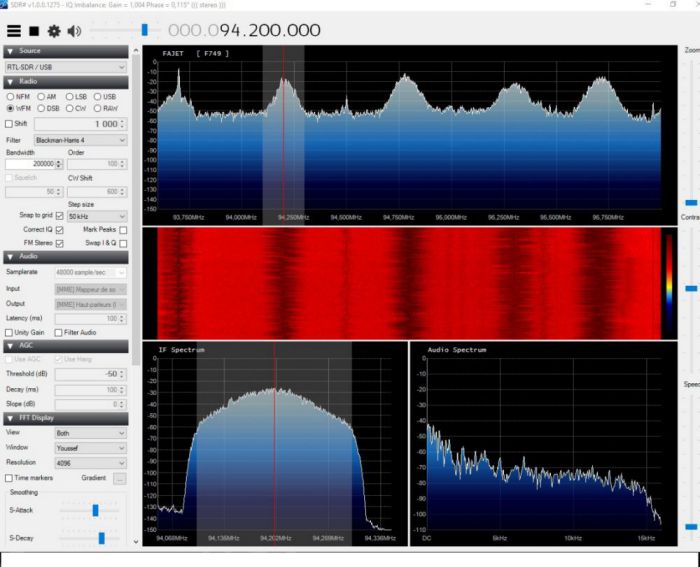The width and height of the screenshot is (700, 567).
Task: Toggle the FM Stereo checkbox
Action: (59, 243)
